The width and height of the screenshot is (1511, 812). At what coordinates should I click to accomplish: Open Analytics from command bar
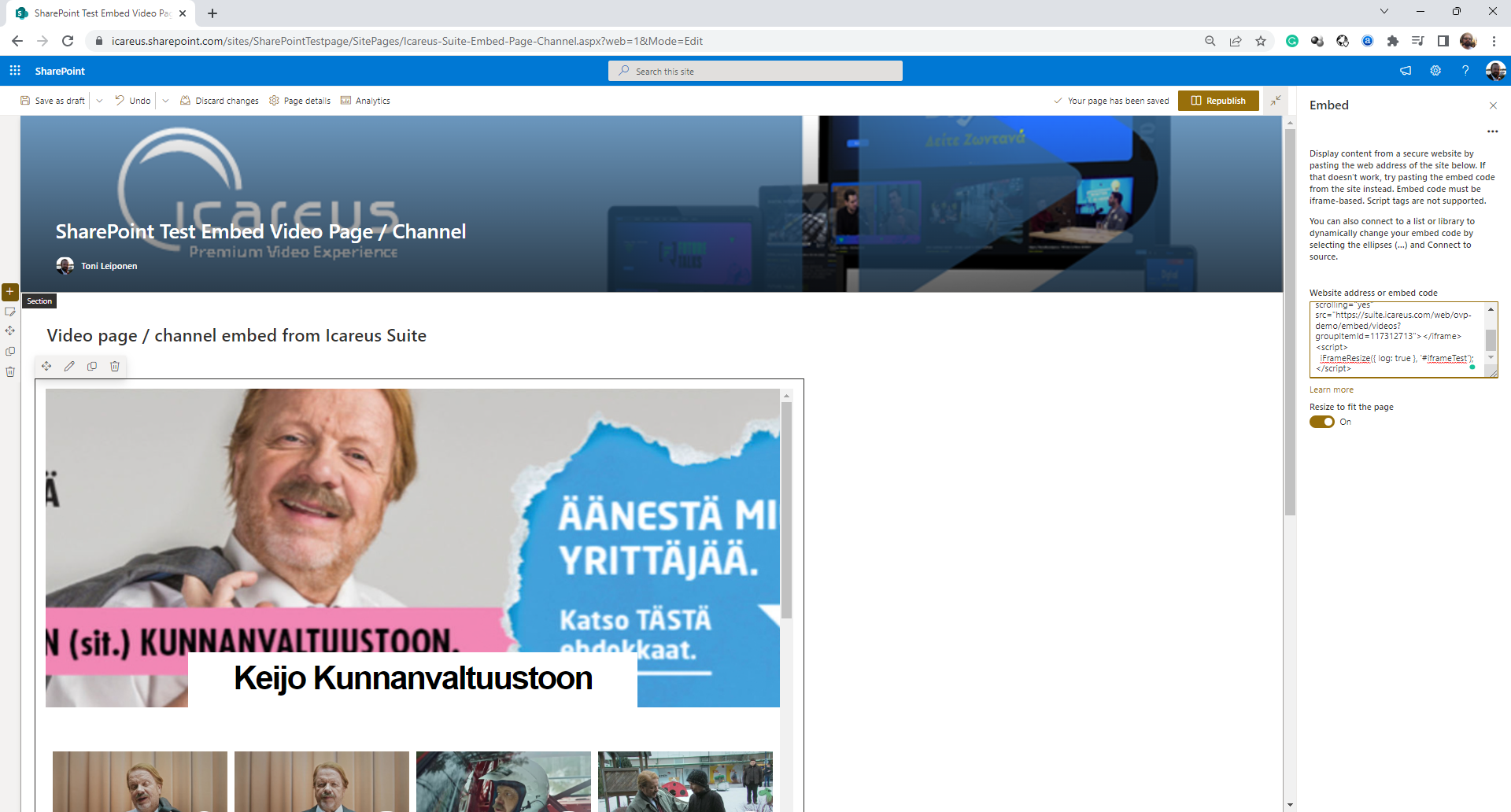click(x=365, y=101)
